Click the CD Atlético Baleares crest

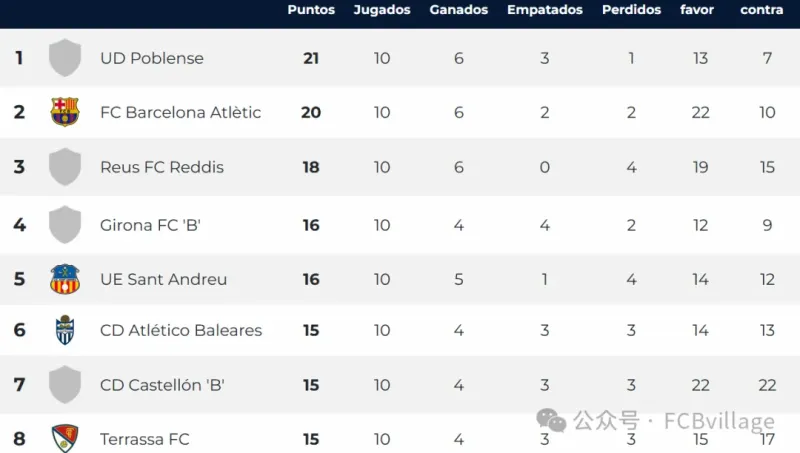tap(65, 330)
